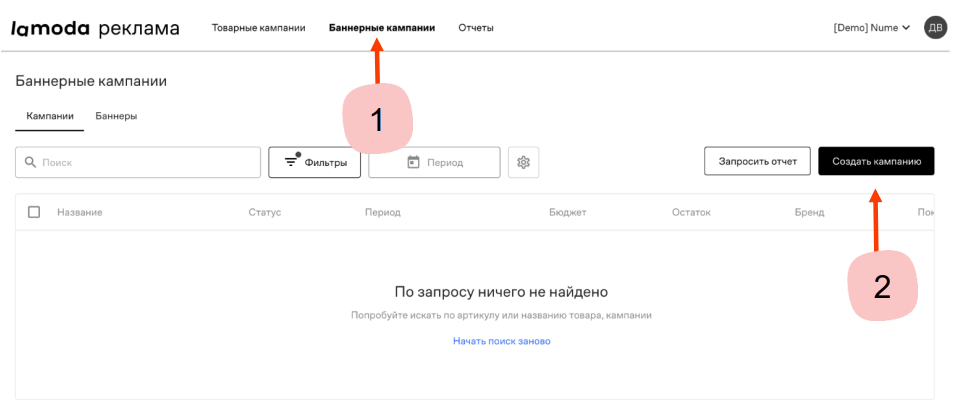
Task: Toggle the select-all checkbox in the table header
Action: (x=34, y=212)
